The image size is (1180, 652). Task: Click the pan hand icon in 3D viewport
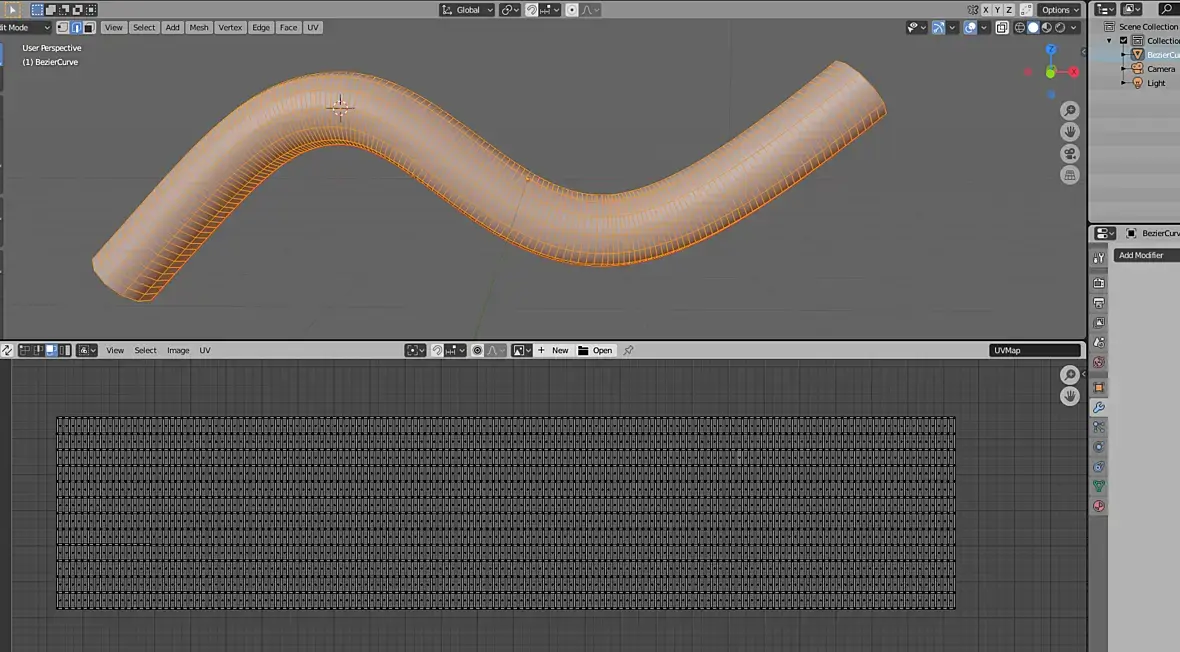(1069, 132)
